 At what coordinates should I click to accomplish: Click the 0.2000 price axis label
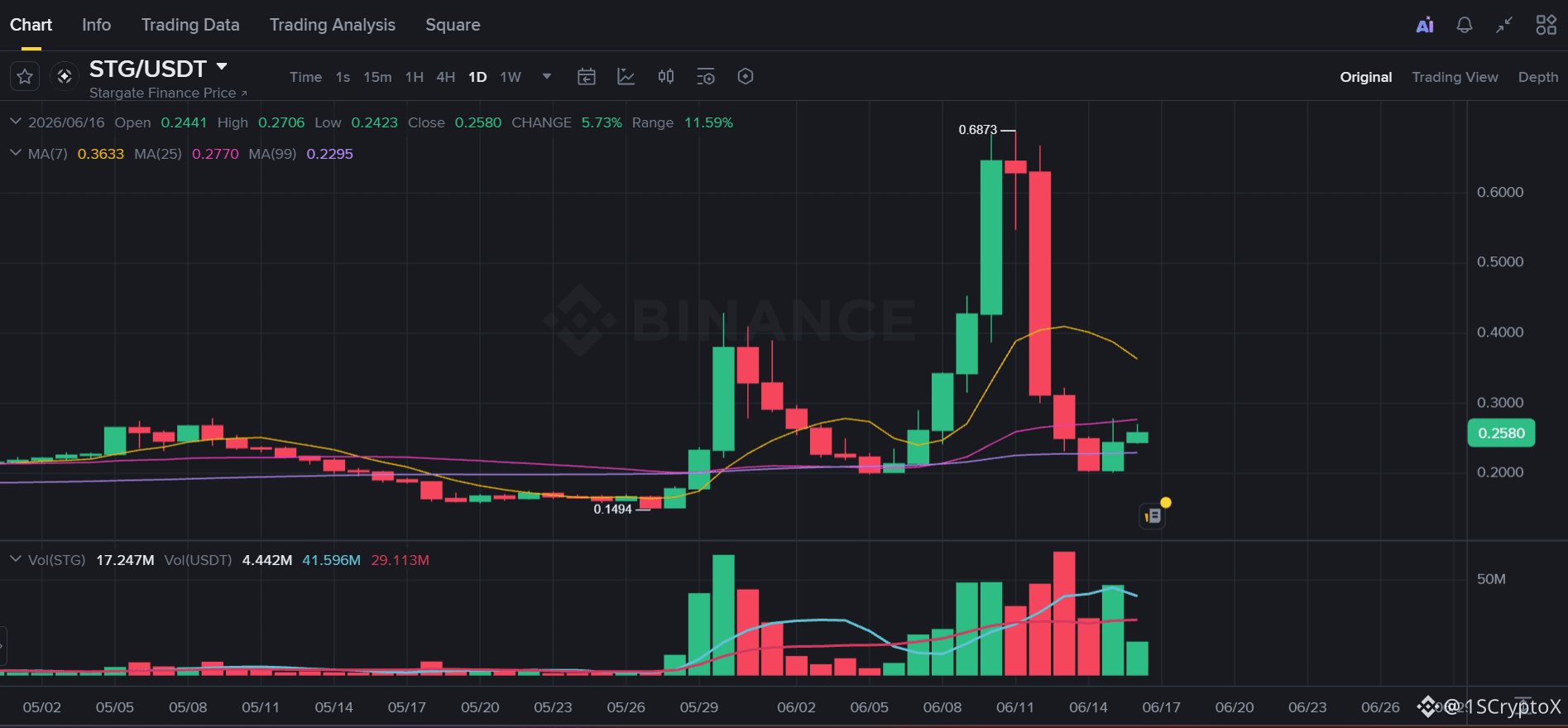(x=1500, y=472)
